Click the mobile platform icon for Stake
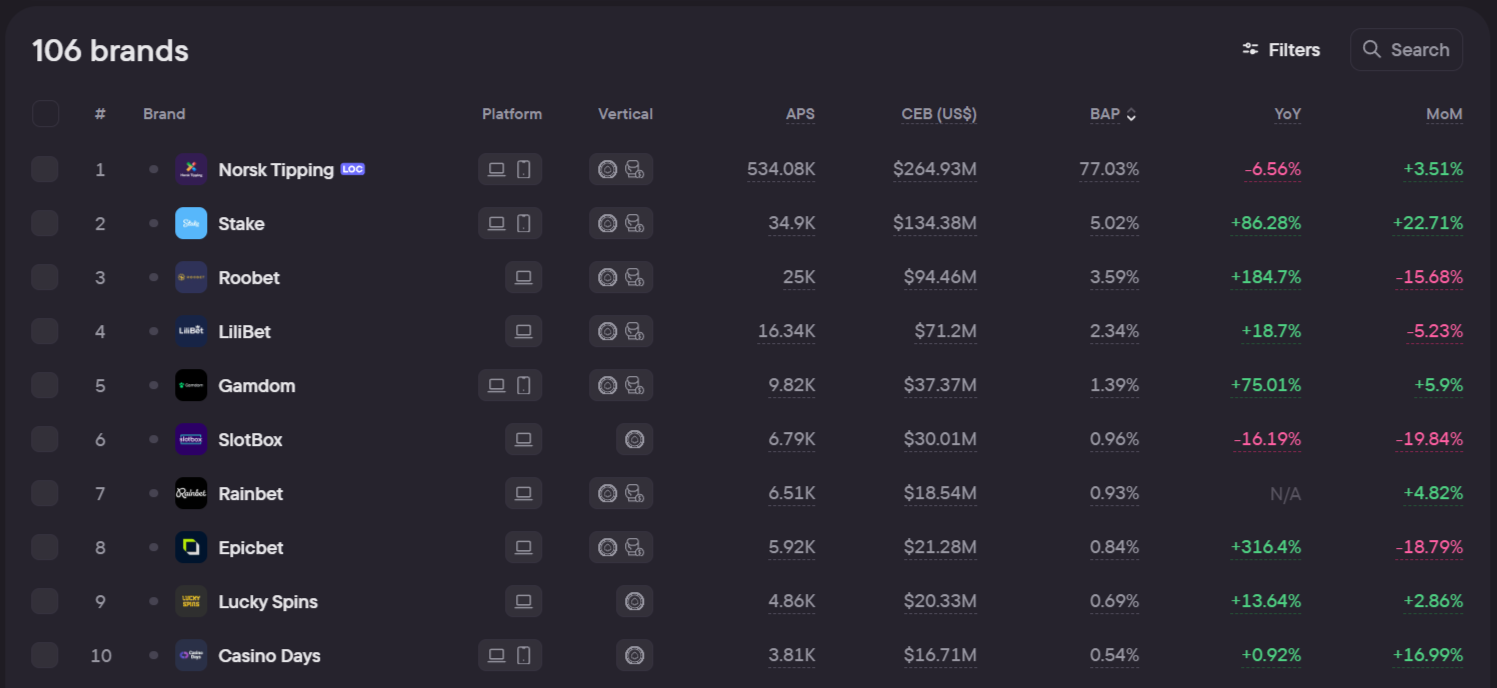This screenshot has width=1497, height=688. [524, 223]
